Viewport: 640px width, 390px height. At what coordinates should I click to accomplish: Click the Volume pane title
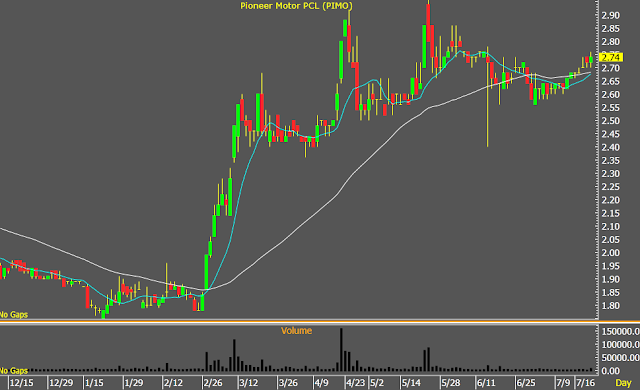(296, 331)
